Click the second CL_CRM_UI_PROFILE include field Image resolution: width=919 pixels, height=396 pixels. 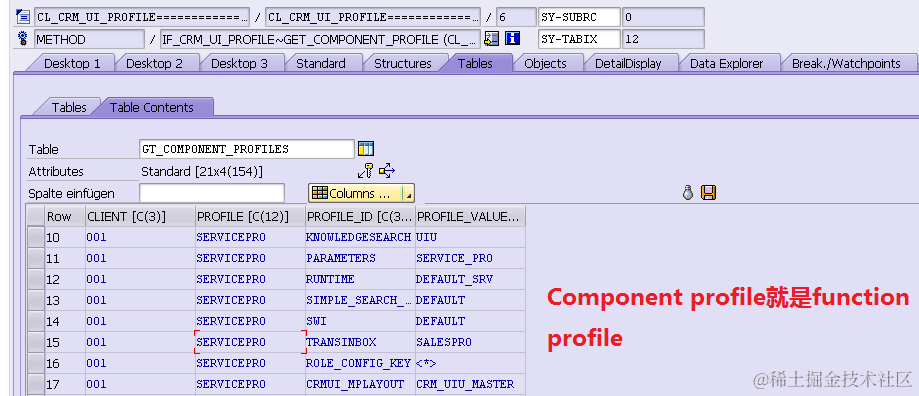click(x=373, y=17)
